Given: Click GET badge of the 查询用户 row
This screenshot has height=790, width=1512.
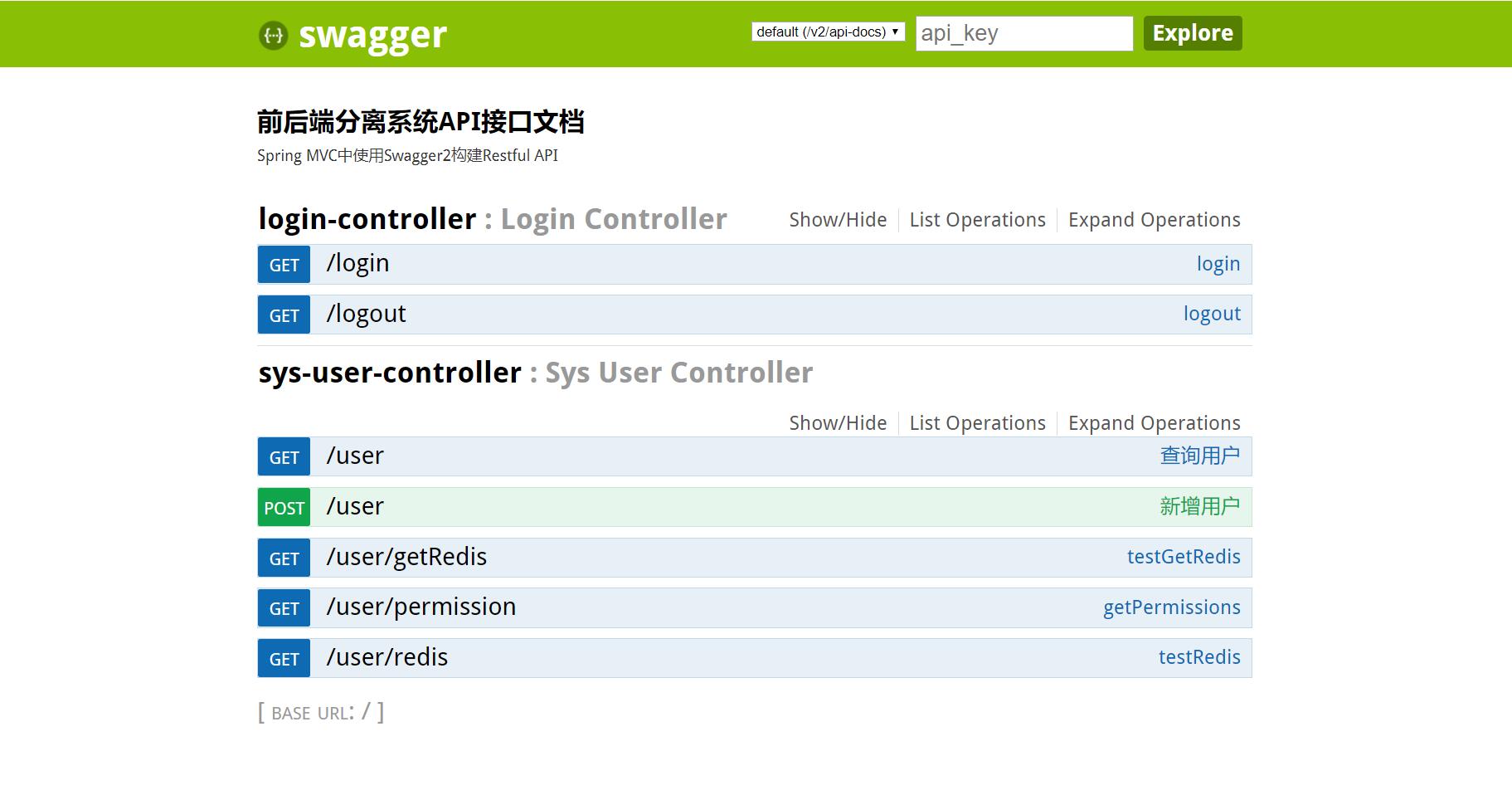Looking at the screenshot, I should click(284, 457).
